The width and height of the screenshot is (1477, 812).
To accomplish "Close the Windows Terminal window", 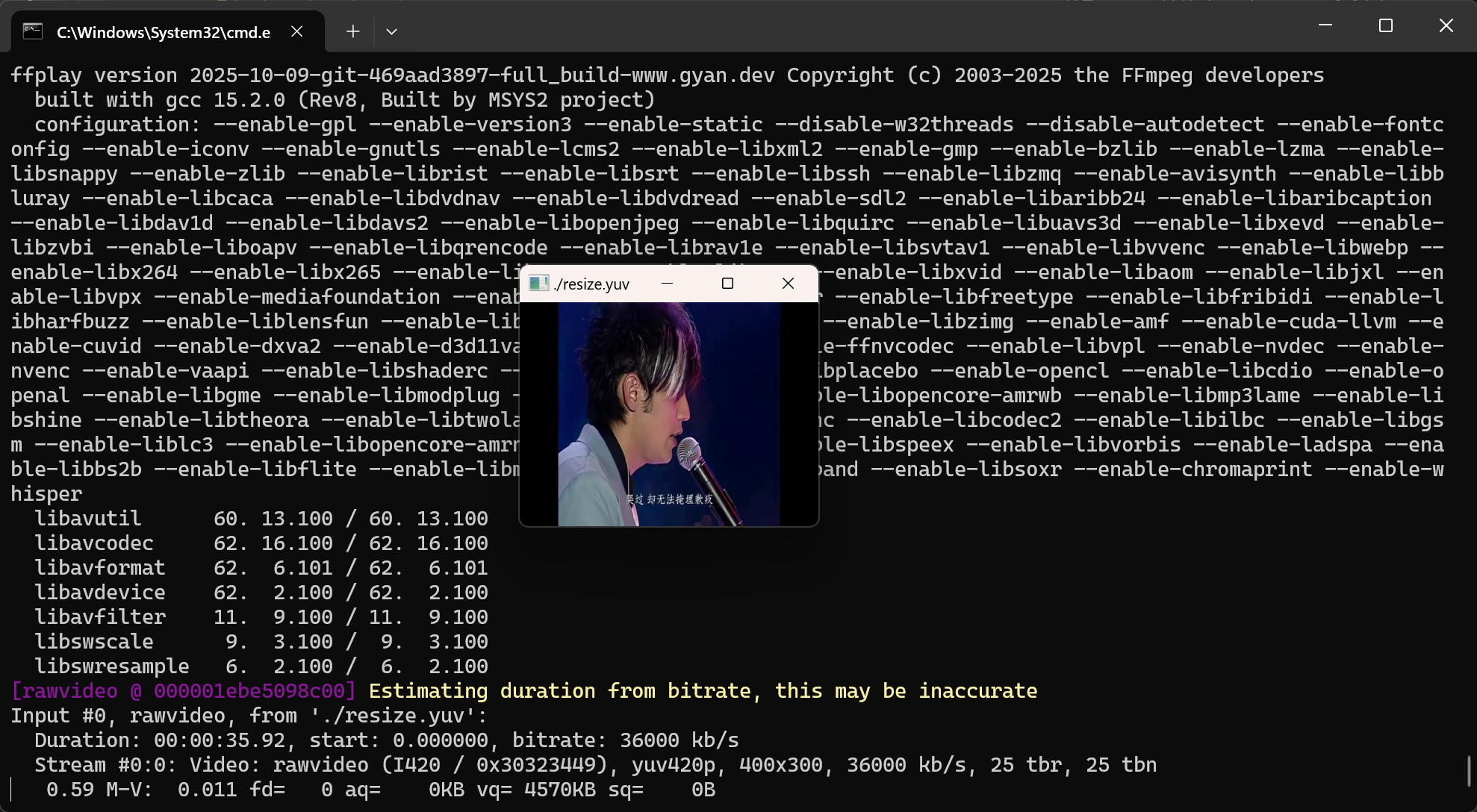I will 1446,25.
